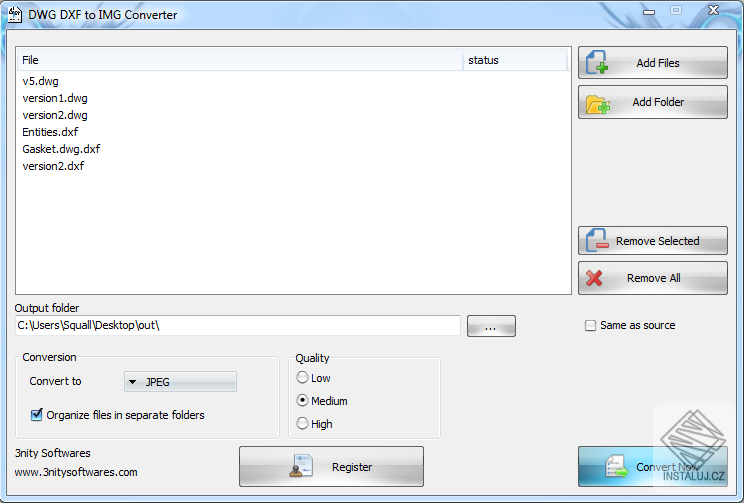This screenshot has height=503, width=744.
Task: Click the Add Files document icon
Action: click(x=596, y=63)
